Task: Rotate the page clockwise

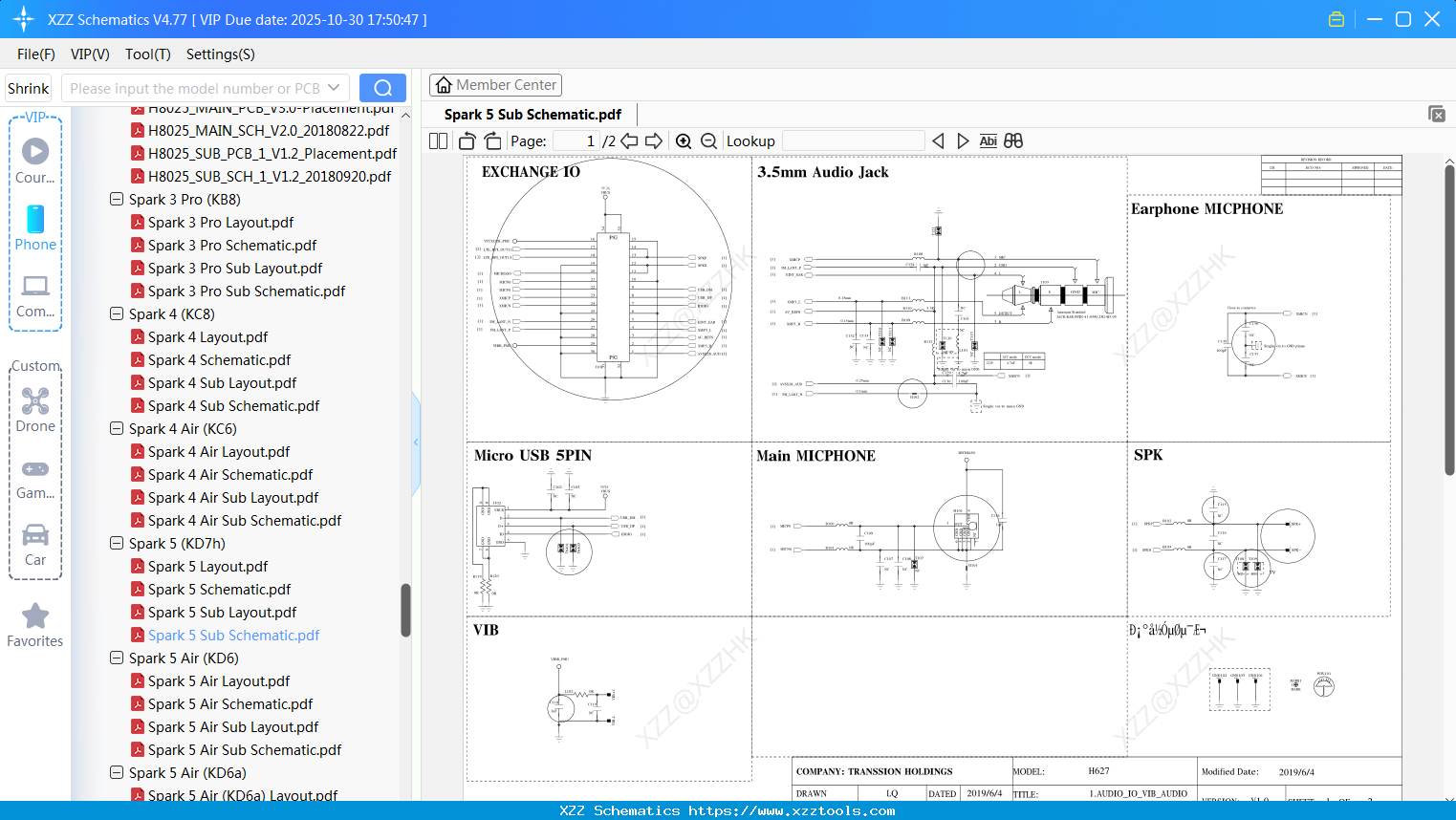Action: coord(491,140)
